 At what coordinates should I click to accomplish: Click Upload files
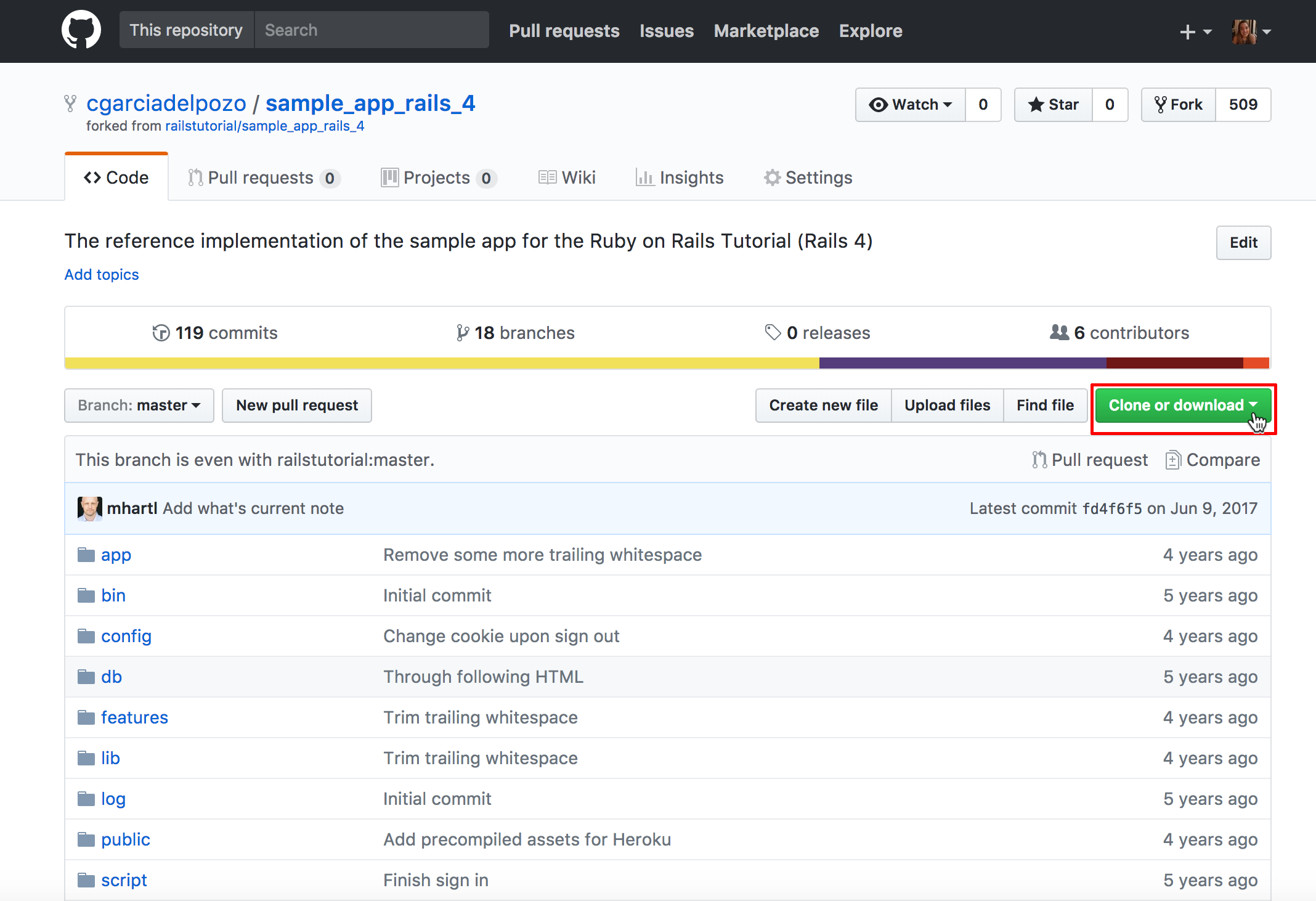click(x=948, y=406)
